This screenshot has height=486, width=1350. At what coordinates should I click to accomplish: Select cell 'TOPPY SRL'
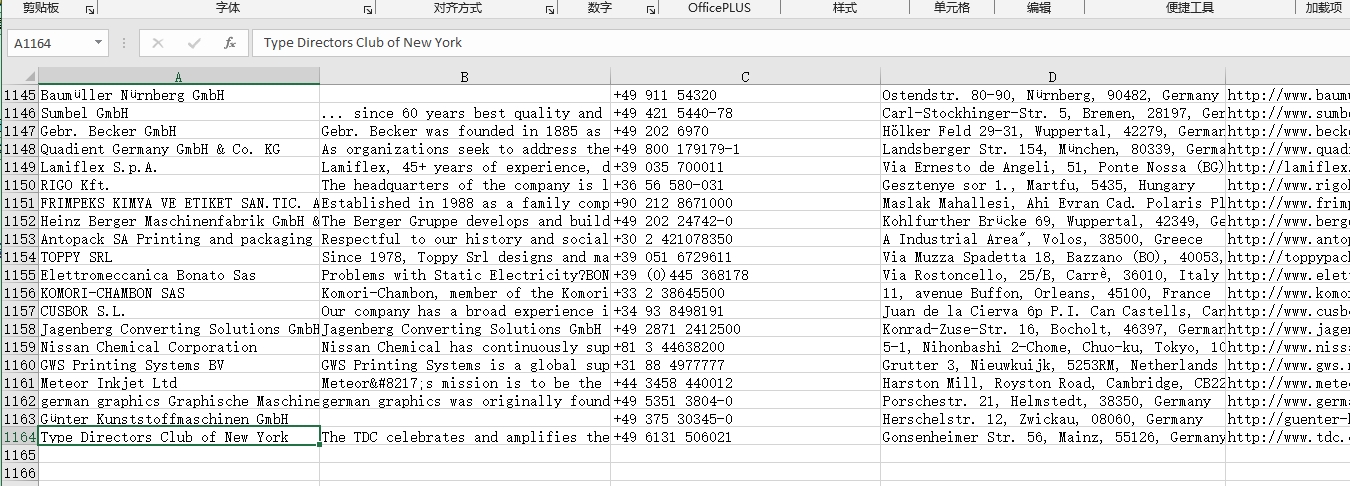coord(179,257)
